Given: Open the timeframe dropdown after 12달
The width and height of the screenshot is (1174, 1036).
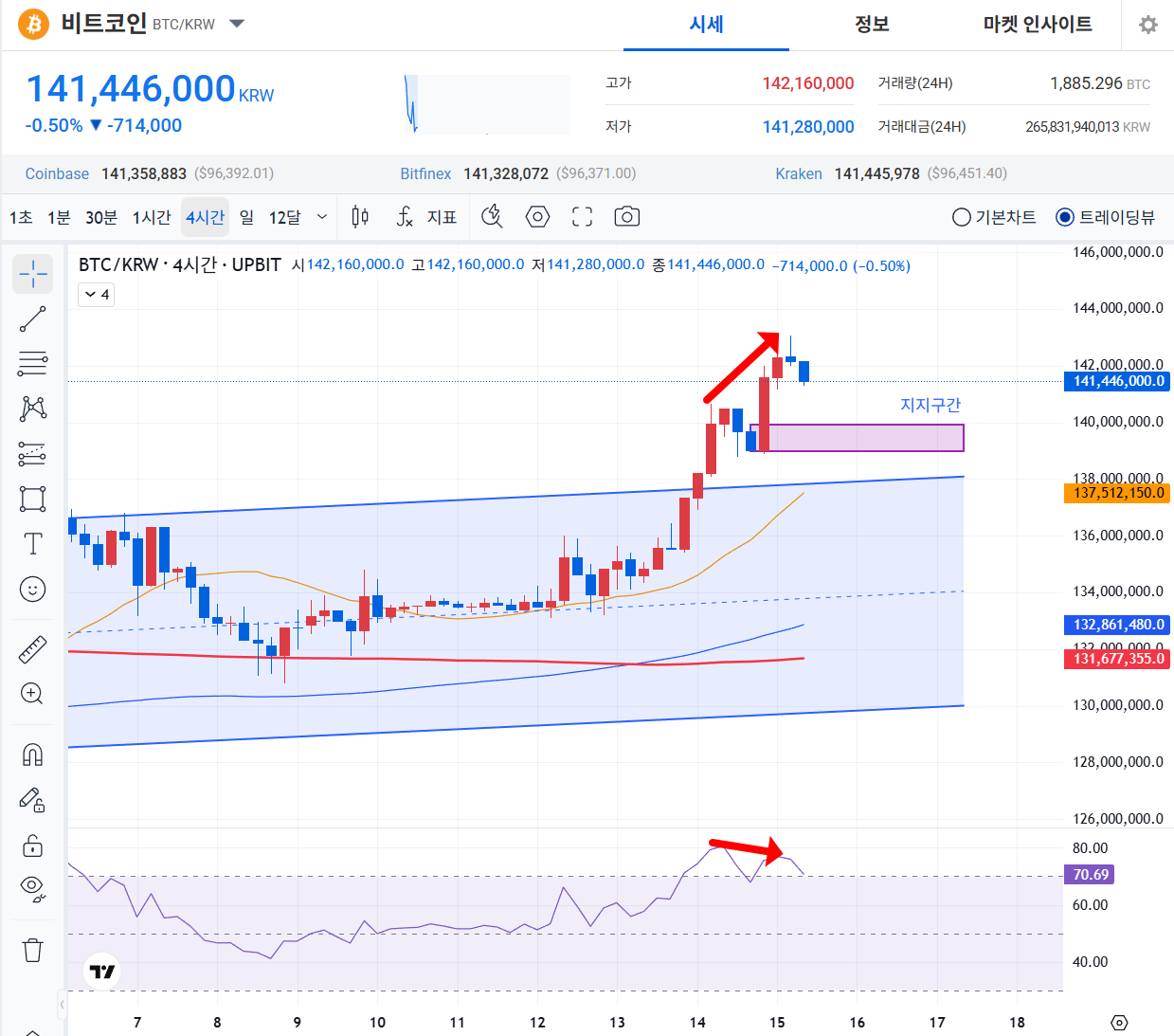Looking at the screenshot, I should coord(322,217).
